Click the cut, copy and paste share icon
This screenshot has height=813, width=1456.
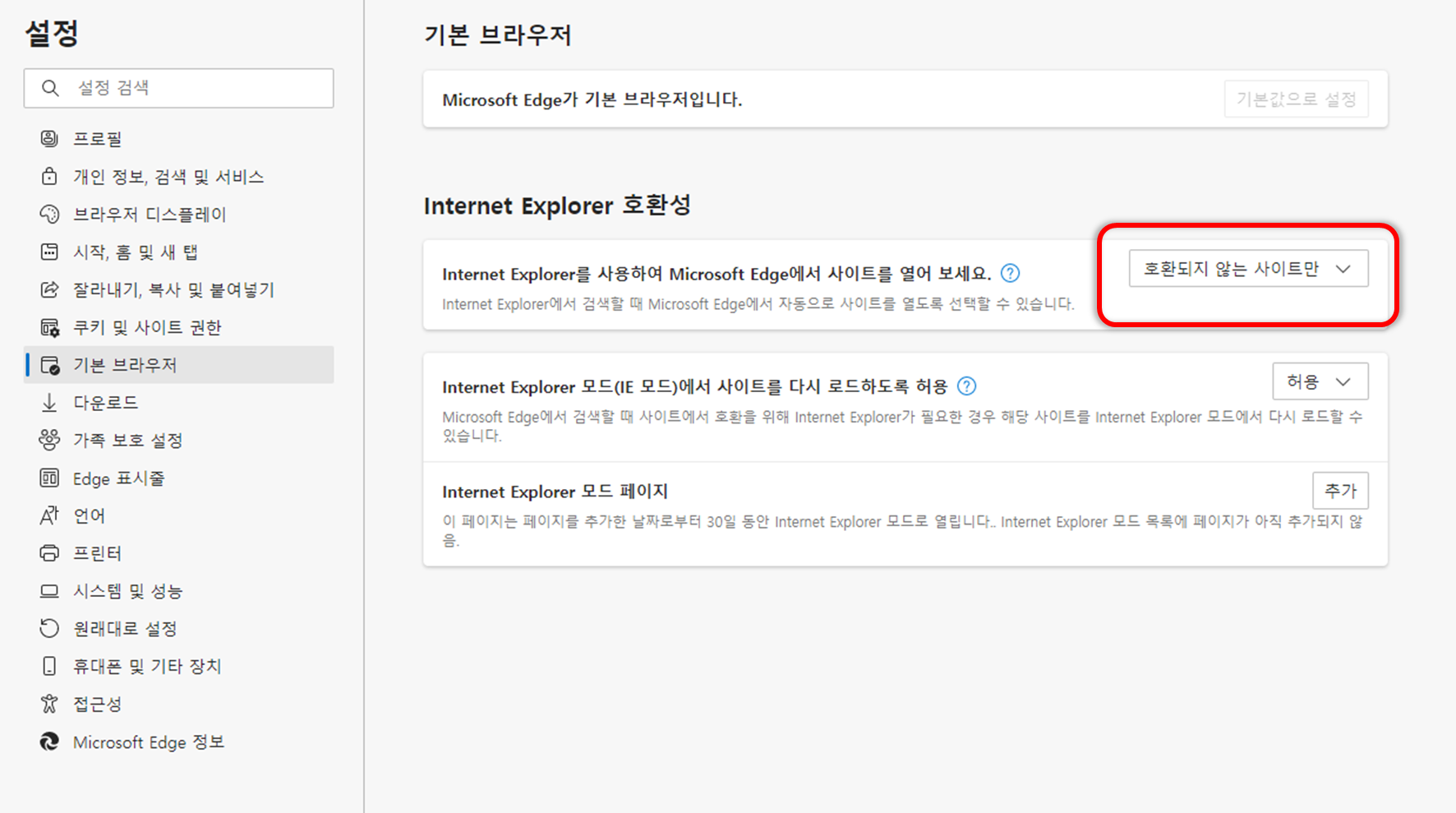point(49,289)
